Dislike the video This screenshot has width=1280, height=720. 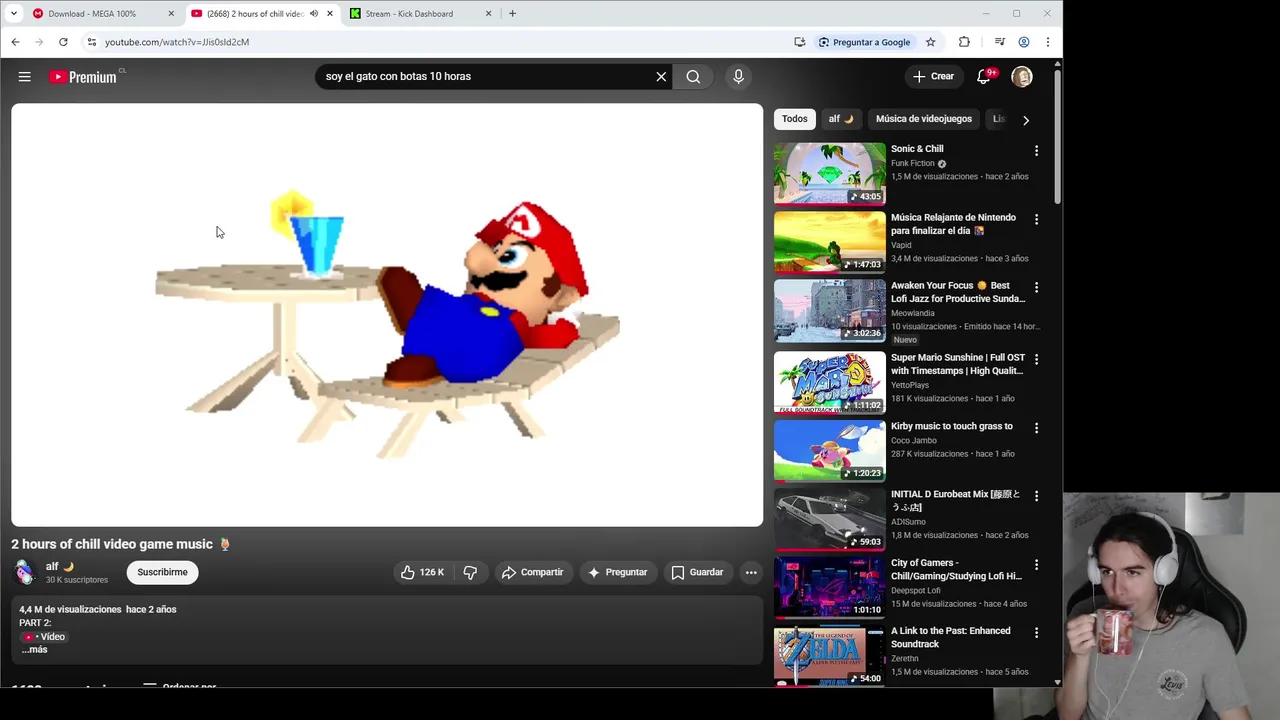[470, 572]
